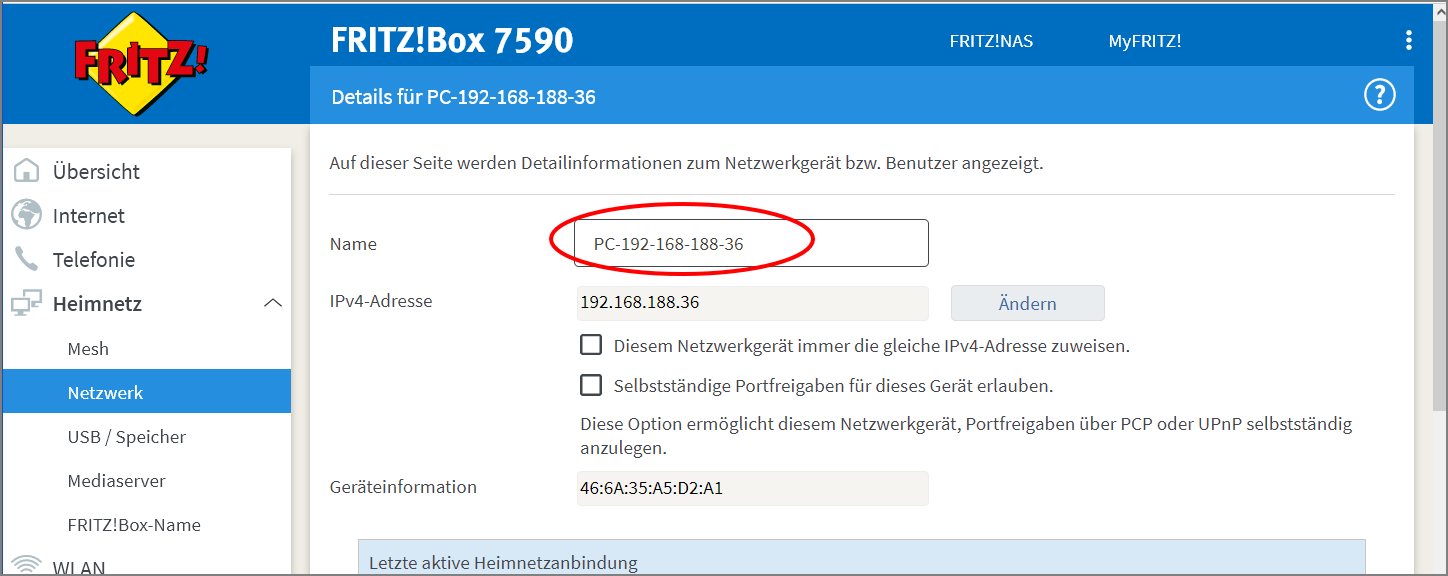This screenshot has width=1448, height=576.
Task: Open the help question mark icon
Action: (1380, 96)
